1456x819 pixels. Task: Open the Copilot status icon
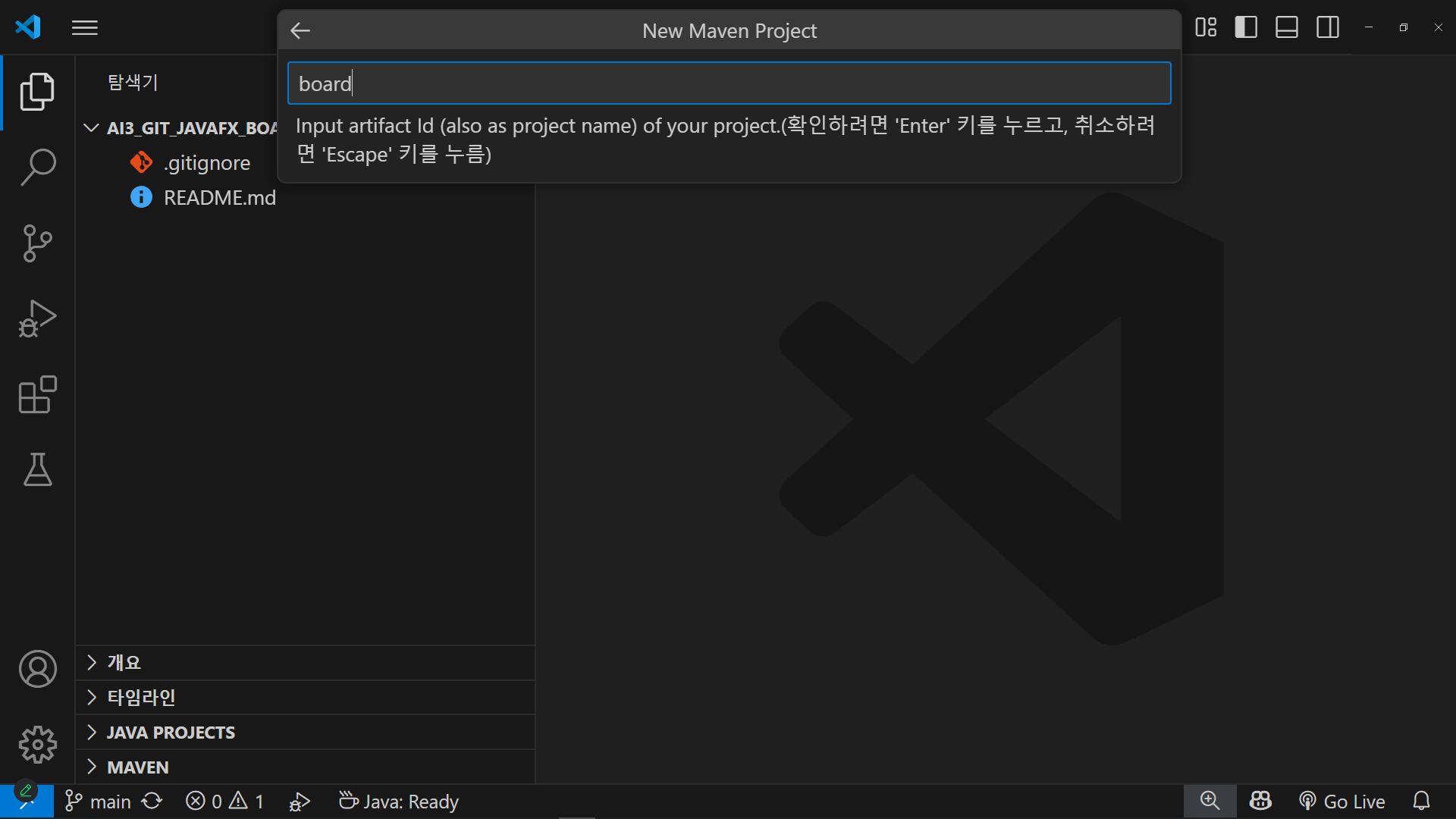pos(1260,802)
